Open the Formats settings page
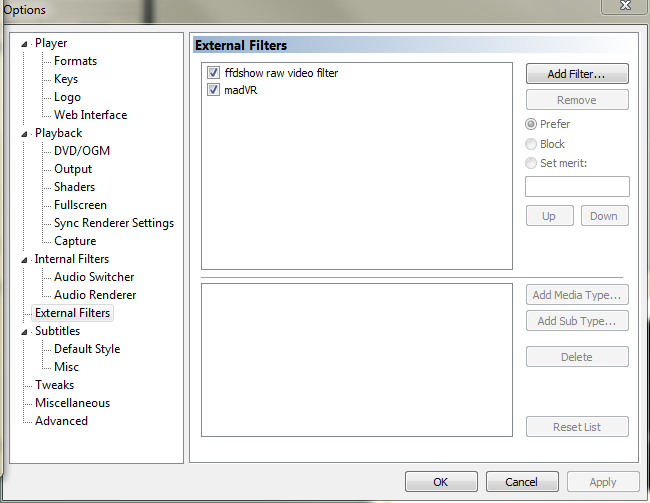This screenshot has width=650, height=503. 75,61
